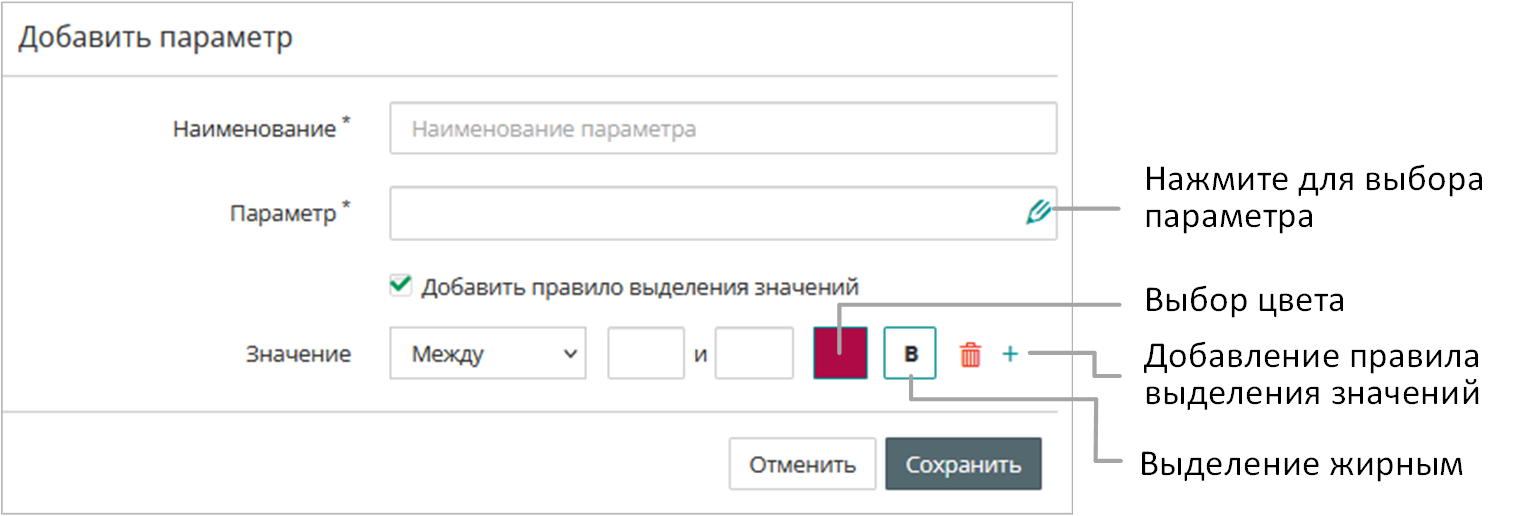
Task: Click the pencil icon to choose a parameter
Action: (x=1038, y=212)
